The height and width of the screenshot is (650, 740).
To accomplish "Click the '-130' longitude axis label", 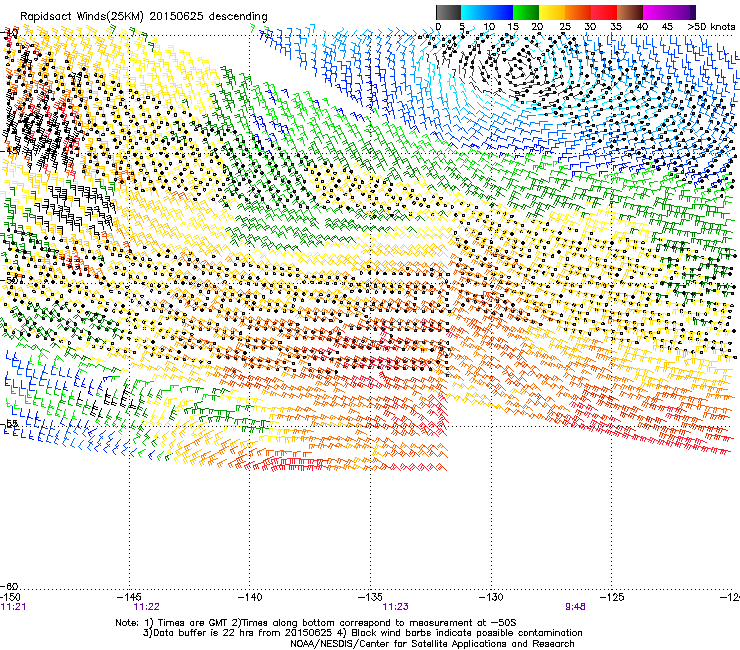I will 491,597.
